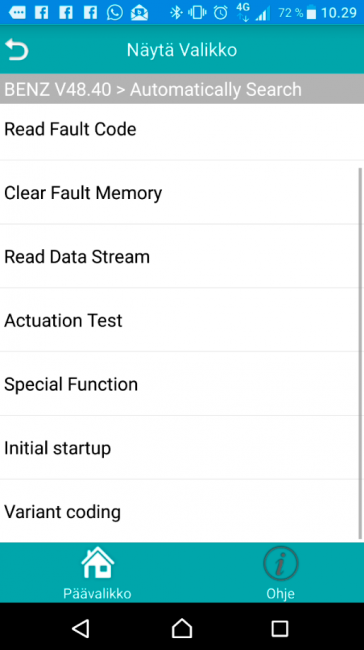Image resolution: width=364 pixels, height=650 pixels.
Task: Tap Android home navigation icon
Action: pos(182,628)
